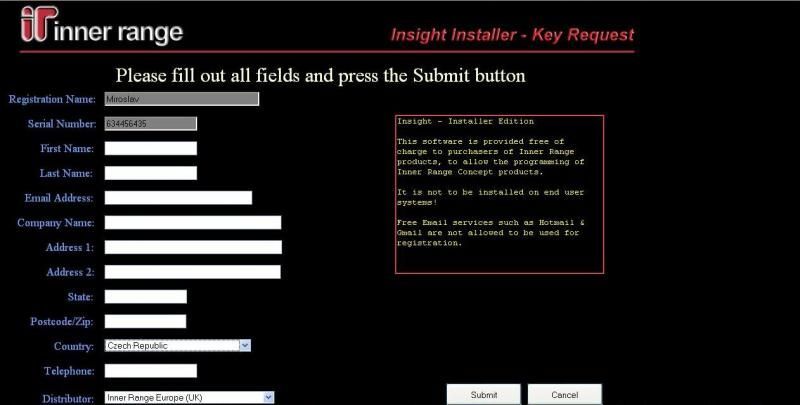Viewport: 800px width, 405px height.
Task: Click the Address 2 input field
Action: click(x=192, y=271)
